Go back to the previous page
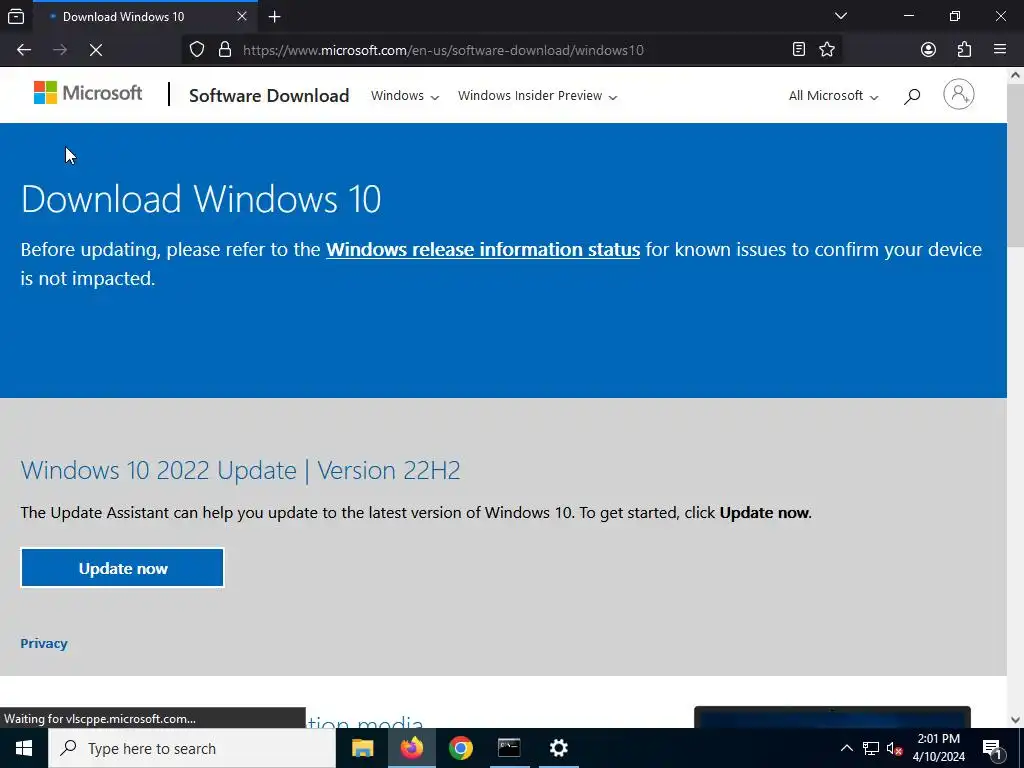The width and height of the screenshot is (1024, 768). coord(24,50)
